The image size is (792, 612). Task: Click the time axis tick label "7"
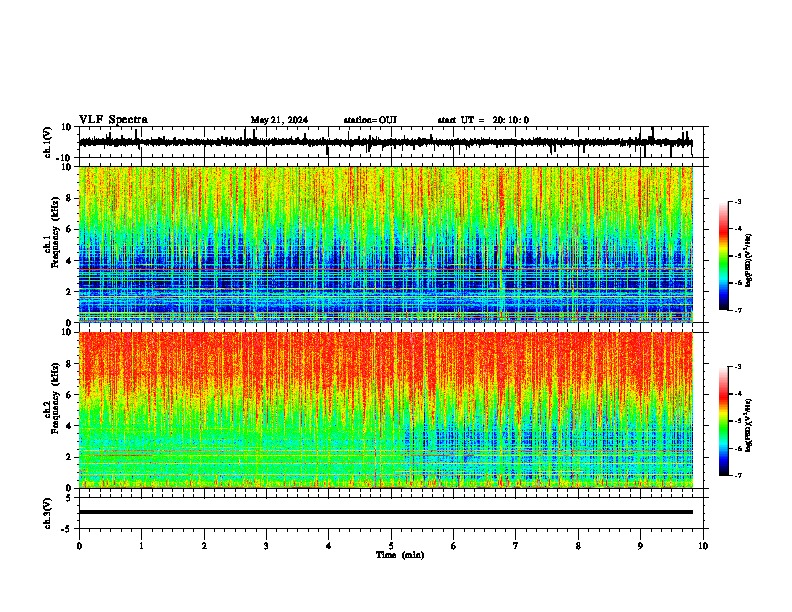(x=516, y=545)
